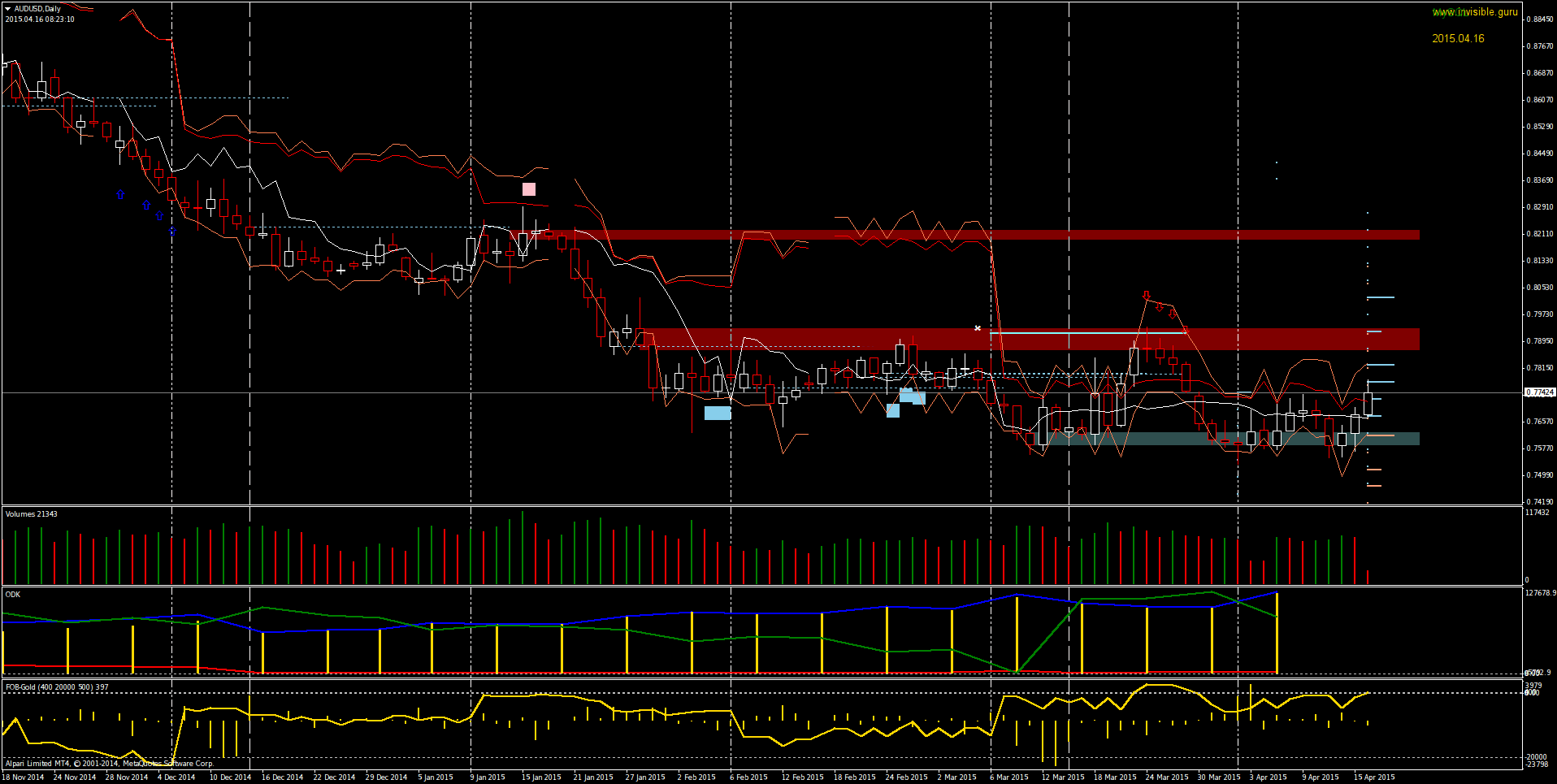Click the 27 Jan 2015 date label
The image size is (1557, 784).
(645, 778)
